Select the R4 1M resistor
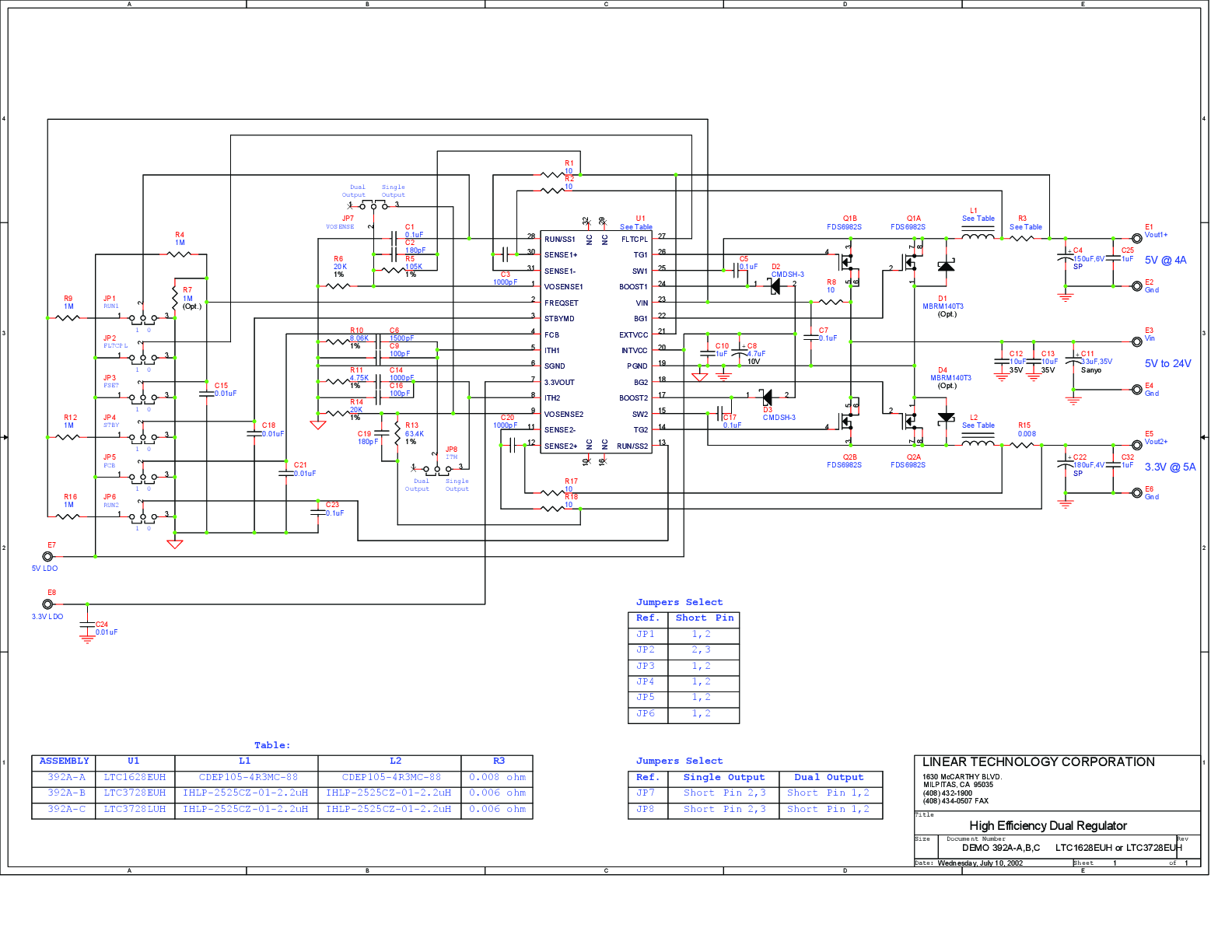 [180, 254]
